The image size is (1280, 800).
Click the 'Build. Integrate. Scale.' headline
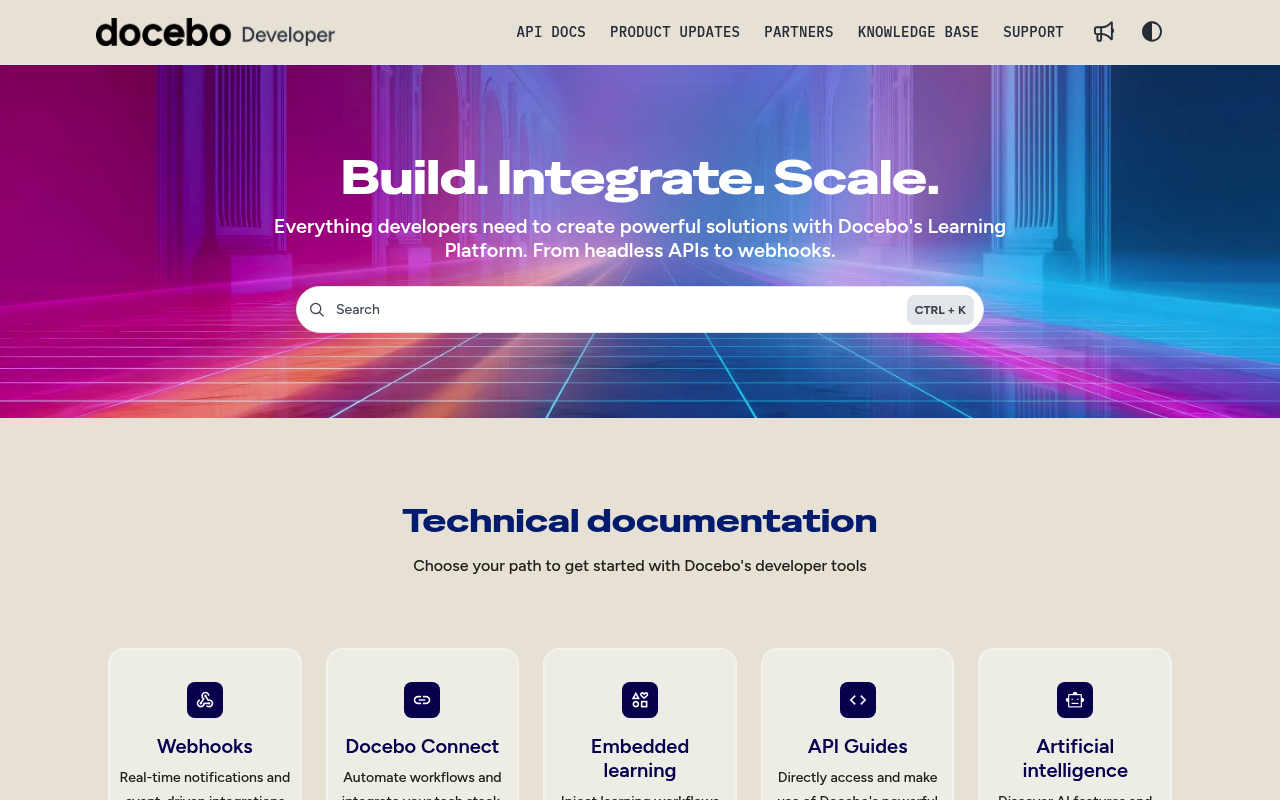[640, 178]
